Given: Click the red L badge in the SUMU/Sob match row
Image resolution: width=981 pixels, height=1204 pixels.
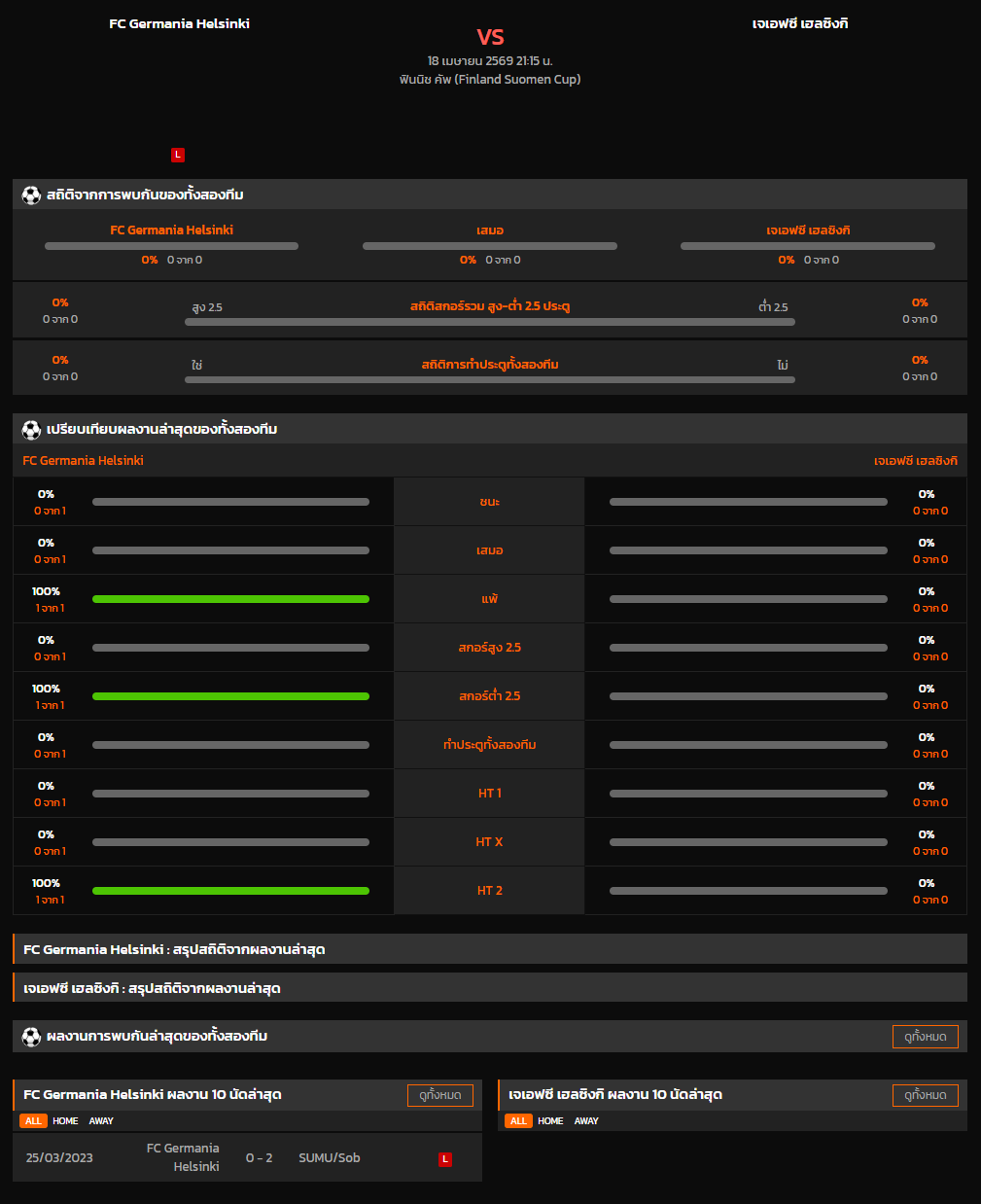Looking at the screenshot, I should [445, 1159].
